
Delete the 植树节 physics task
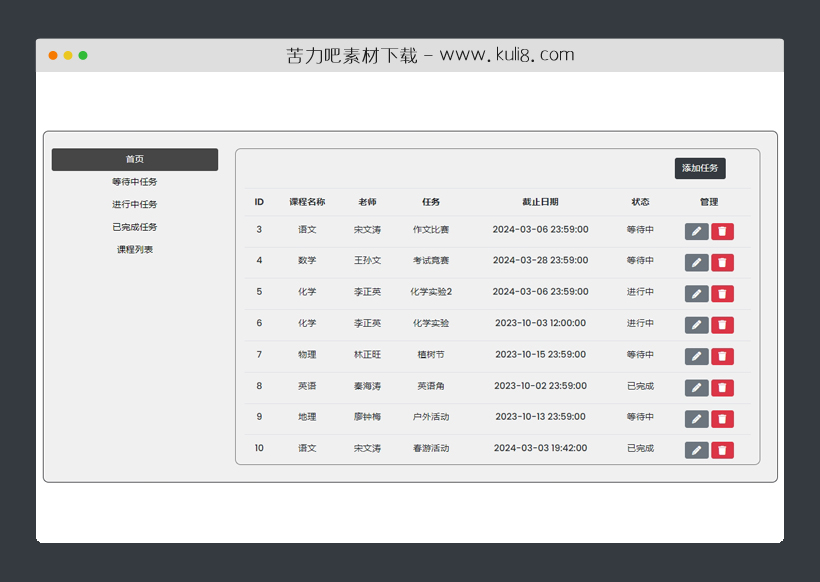[722, 355]
